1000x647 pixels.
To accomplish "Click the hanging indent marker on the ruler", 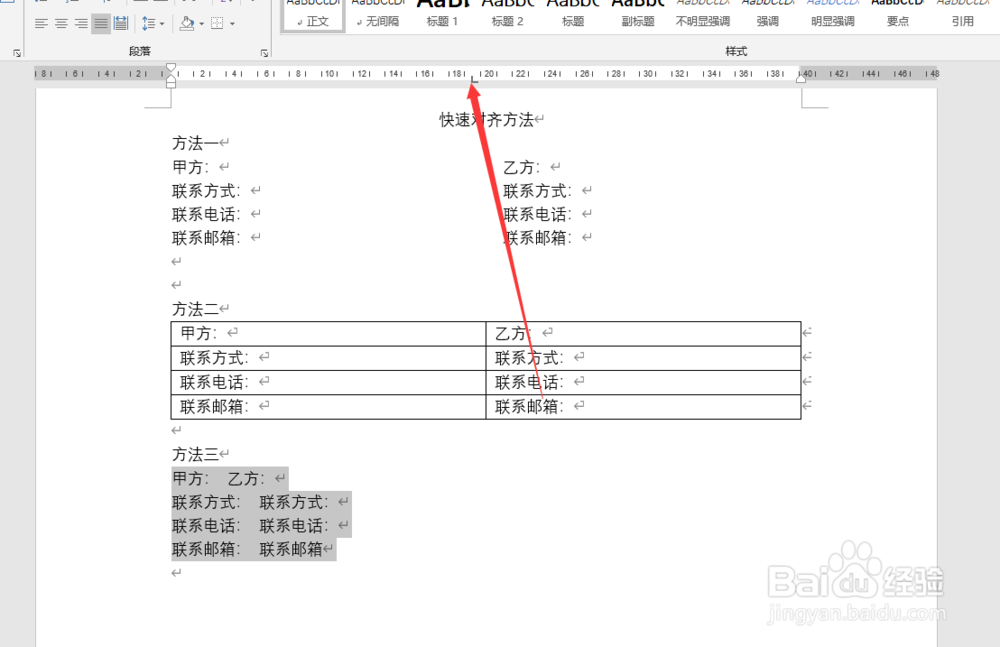I will coord(171,78).
